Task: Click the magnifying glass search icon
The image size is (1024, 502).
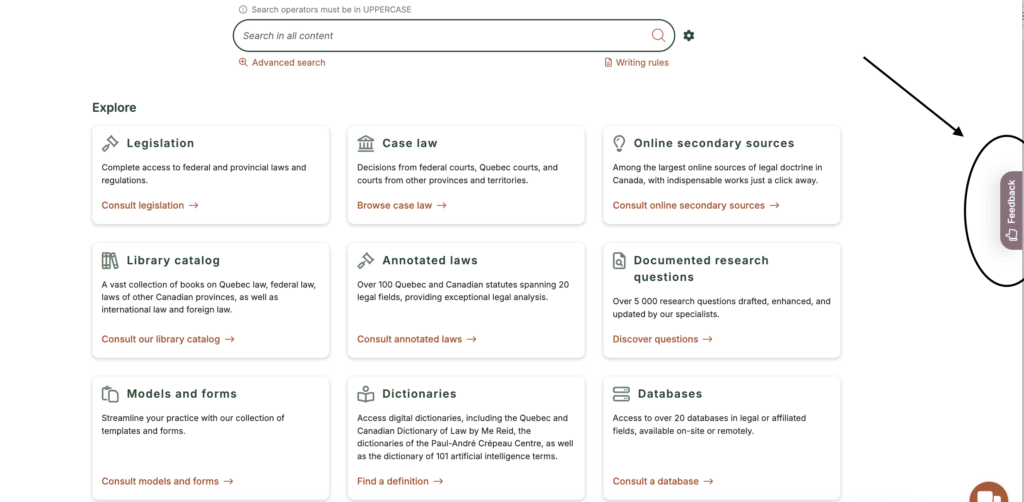Action: click(658, 35)
